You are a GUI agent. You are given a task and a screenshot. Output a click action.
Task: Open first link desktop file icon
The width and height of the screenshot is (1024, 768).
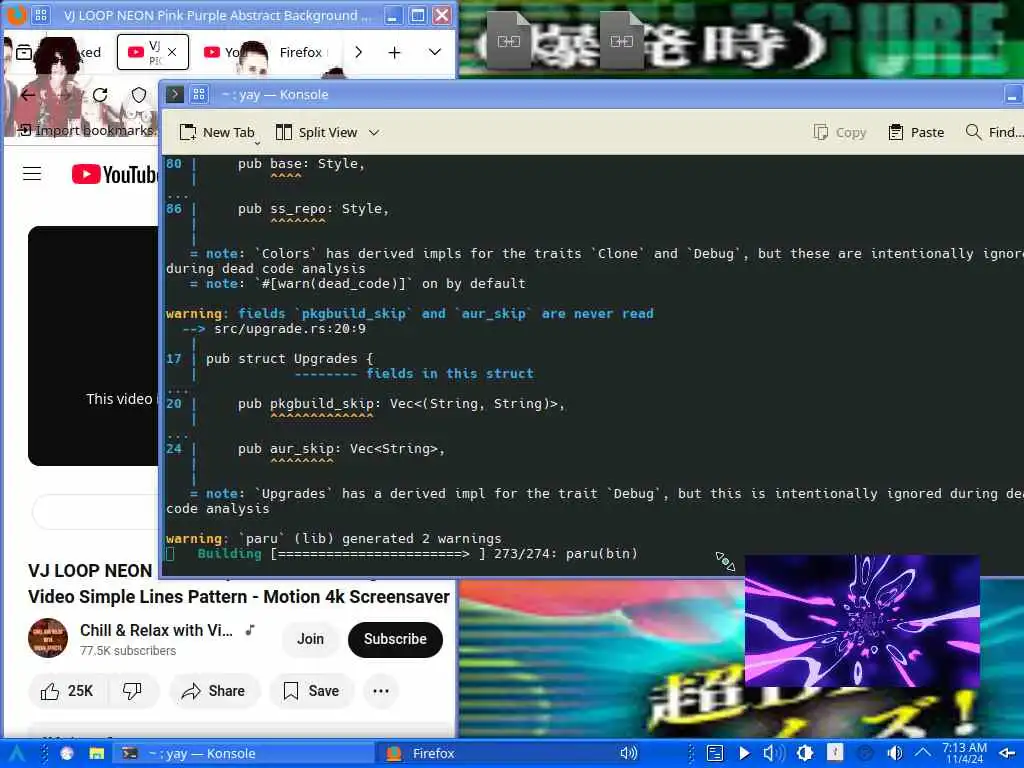[509, 40]
